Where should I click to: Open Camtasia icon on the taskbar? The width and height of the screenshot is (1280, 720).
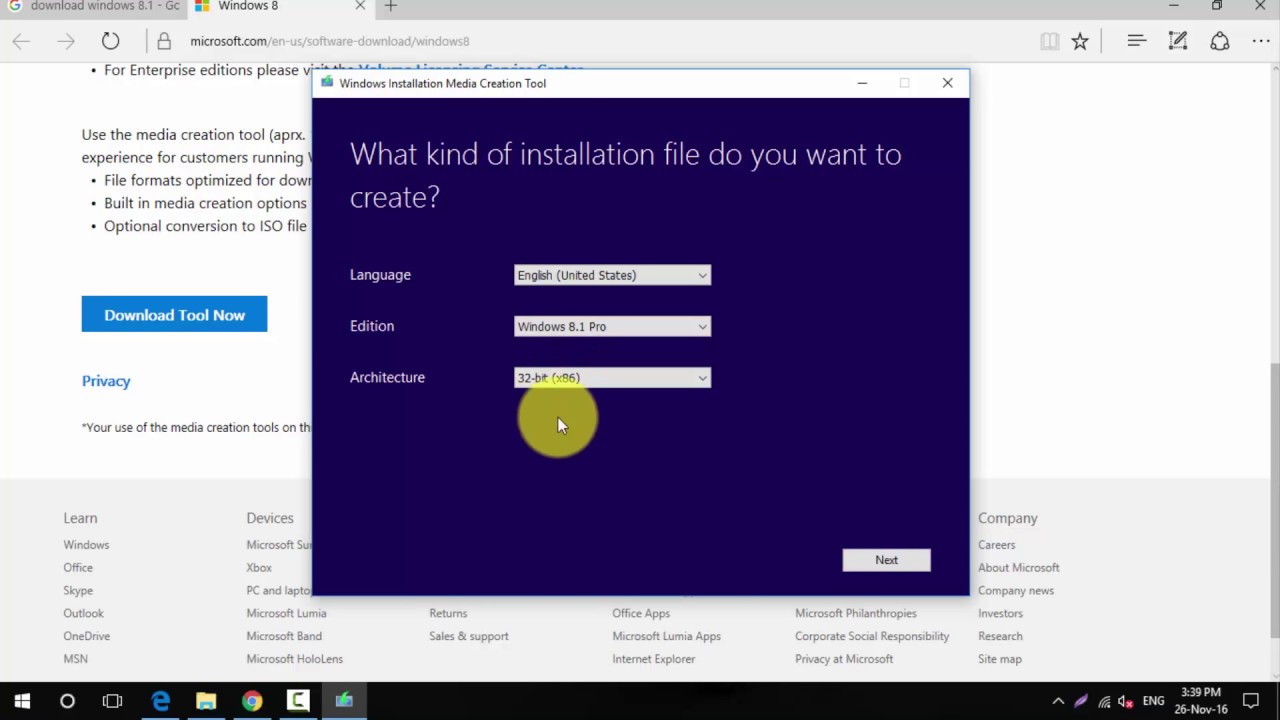pyautogui.click(x=298, y=701)
